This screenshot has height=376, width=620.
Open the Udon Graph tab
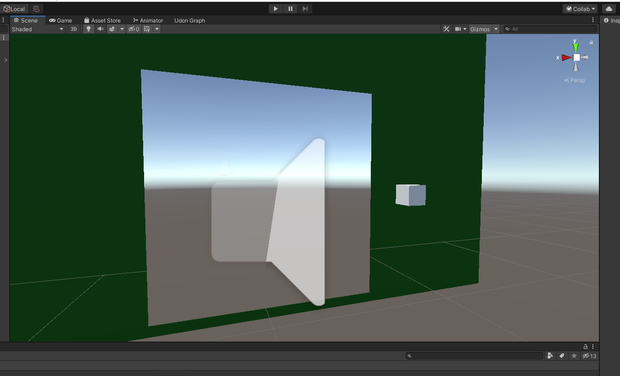(x=189, y=20)
